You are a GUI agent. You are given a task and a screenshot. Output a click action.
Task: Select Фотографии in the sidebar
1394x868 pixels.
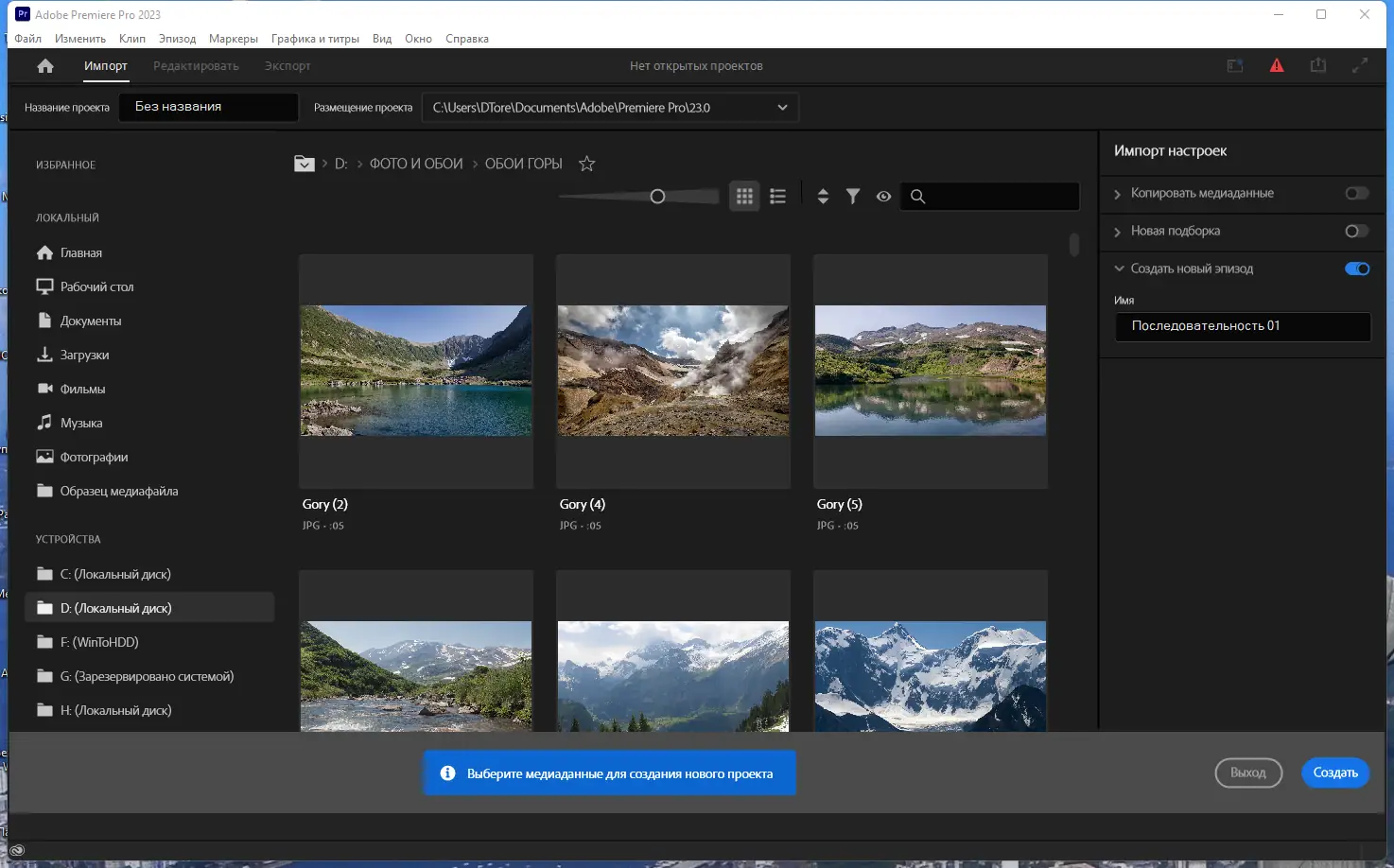click(x=94, y=457)
